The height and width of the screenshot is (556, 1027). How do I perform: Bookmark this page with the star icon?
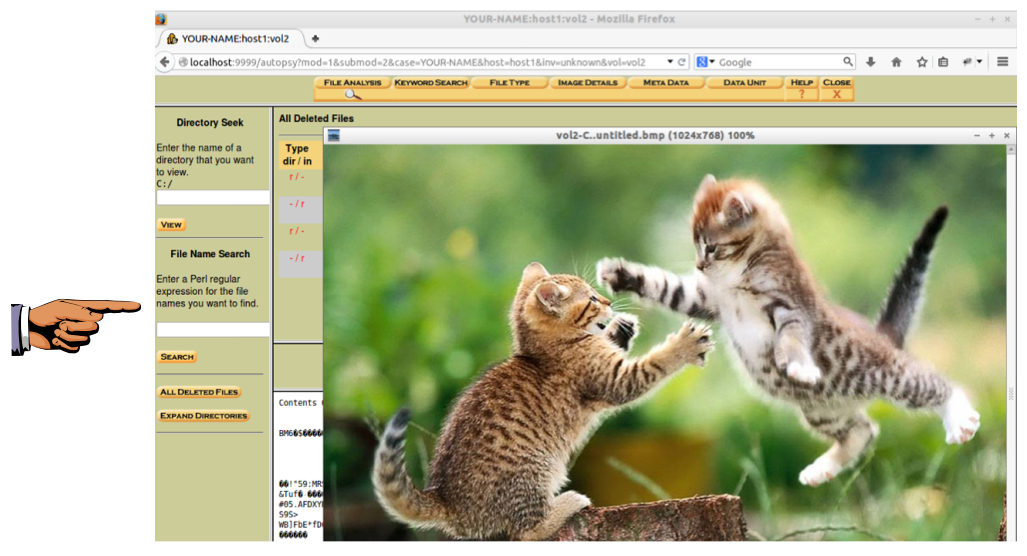[921, 62]
